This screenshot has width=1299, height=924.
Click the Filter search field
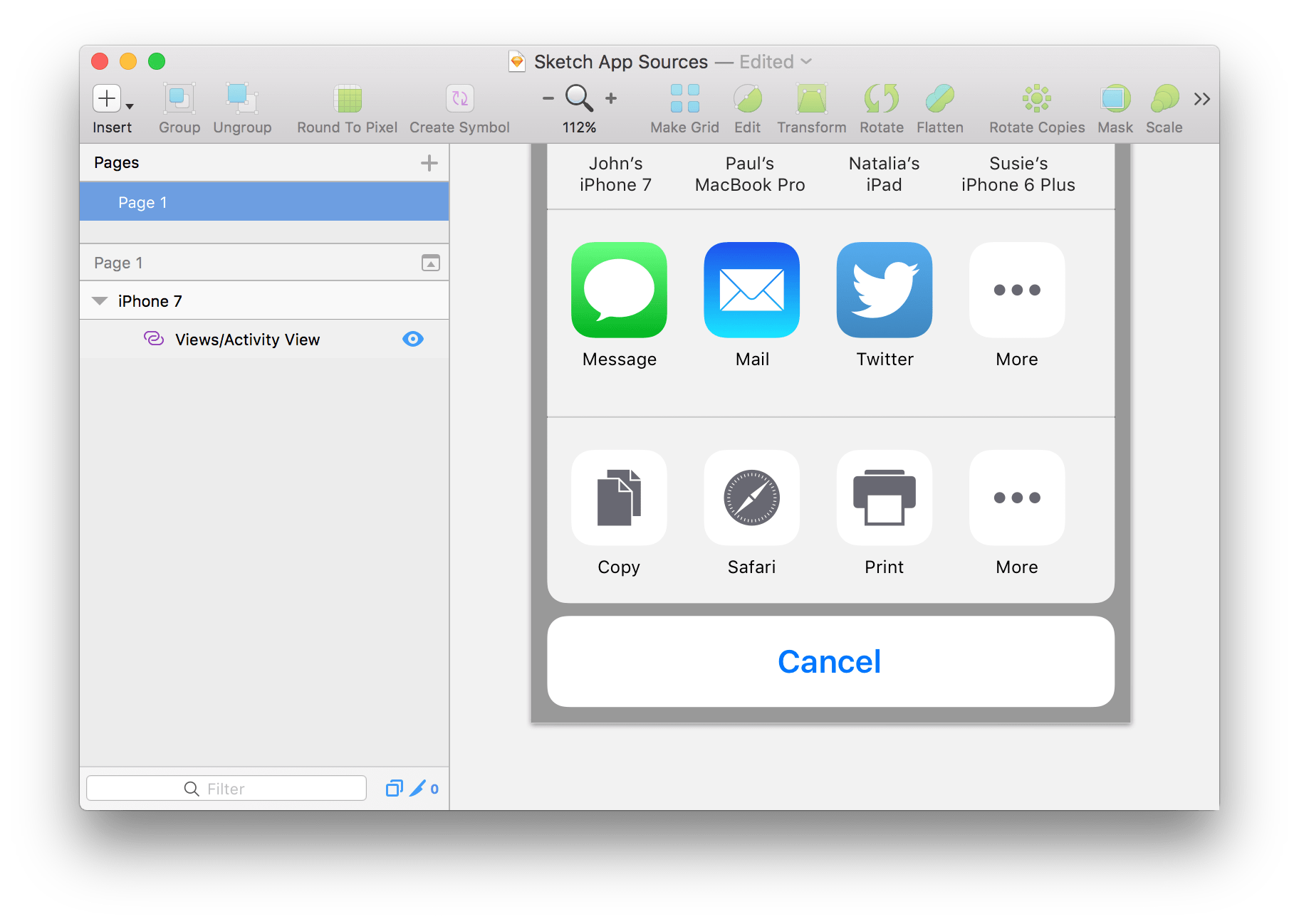click(226, 788)
